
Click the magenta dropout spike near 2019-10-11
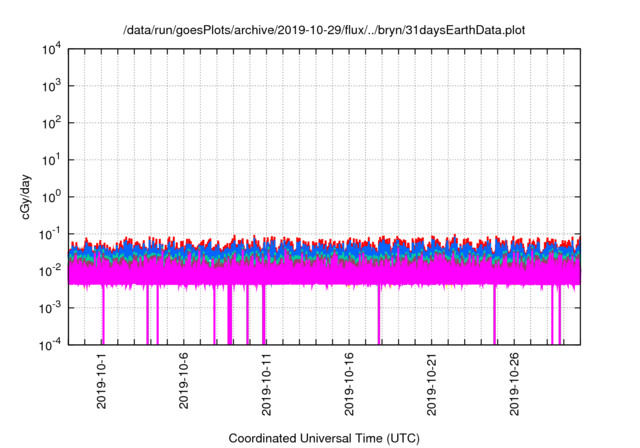(x=264, y=315)
